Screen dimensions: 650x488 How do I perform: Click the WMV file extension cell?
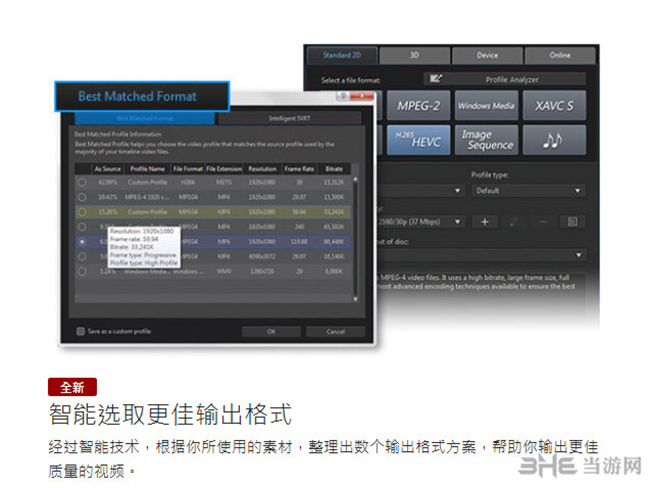[224, 272]
